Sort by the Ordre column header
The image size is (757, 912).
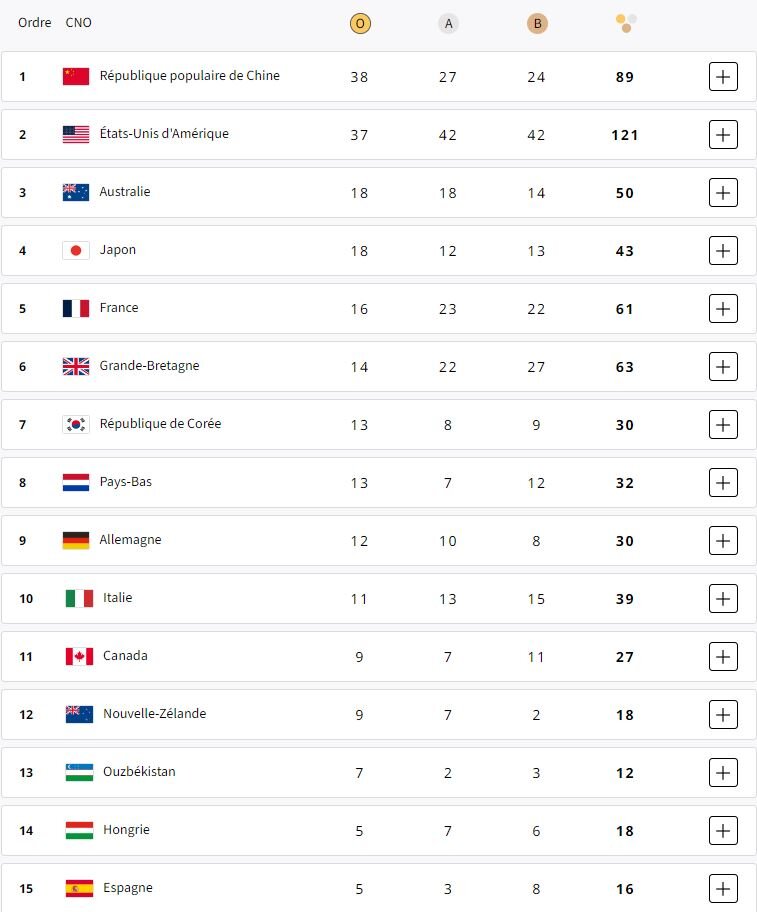34,23
